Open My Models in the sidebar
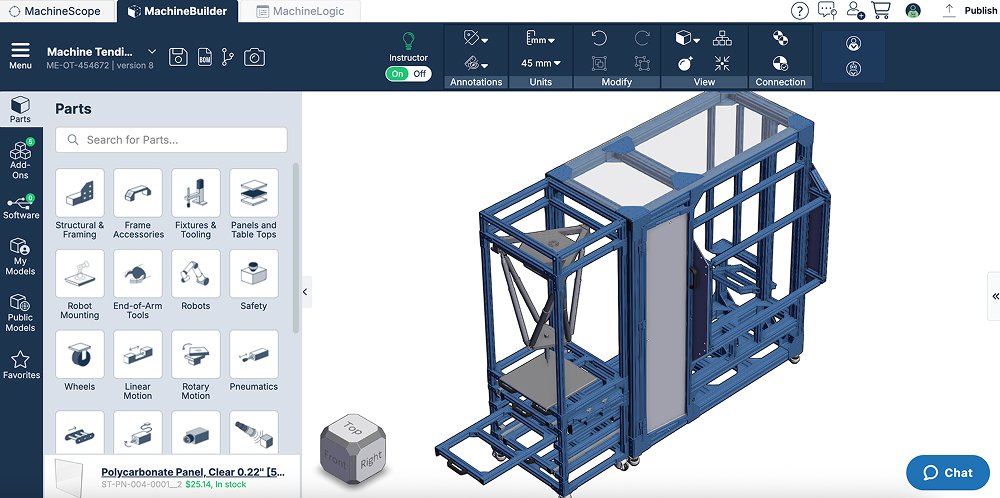The width and height of the screenshot is (1000, 498). 20,257
